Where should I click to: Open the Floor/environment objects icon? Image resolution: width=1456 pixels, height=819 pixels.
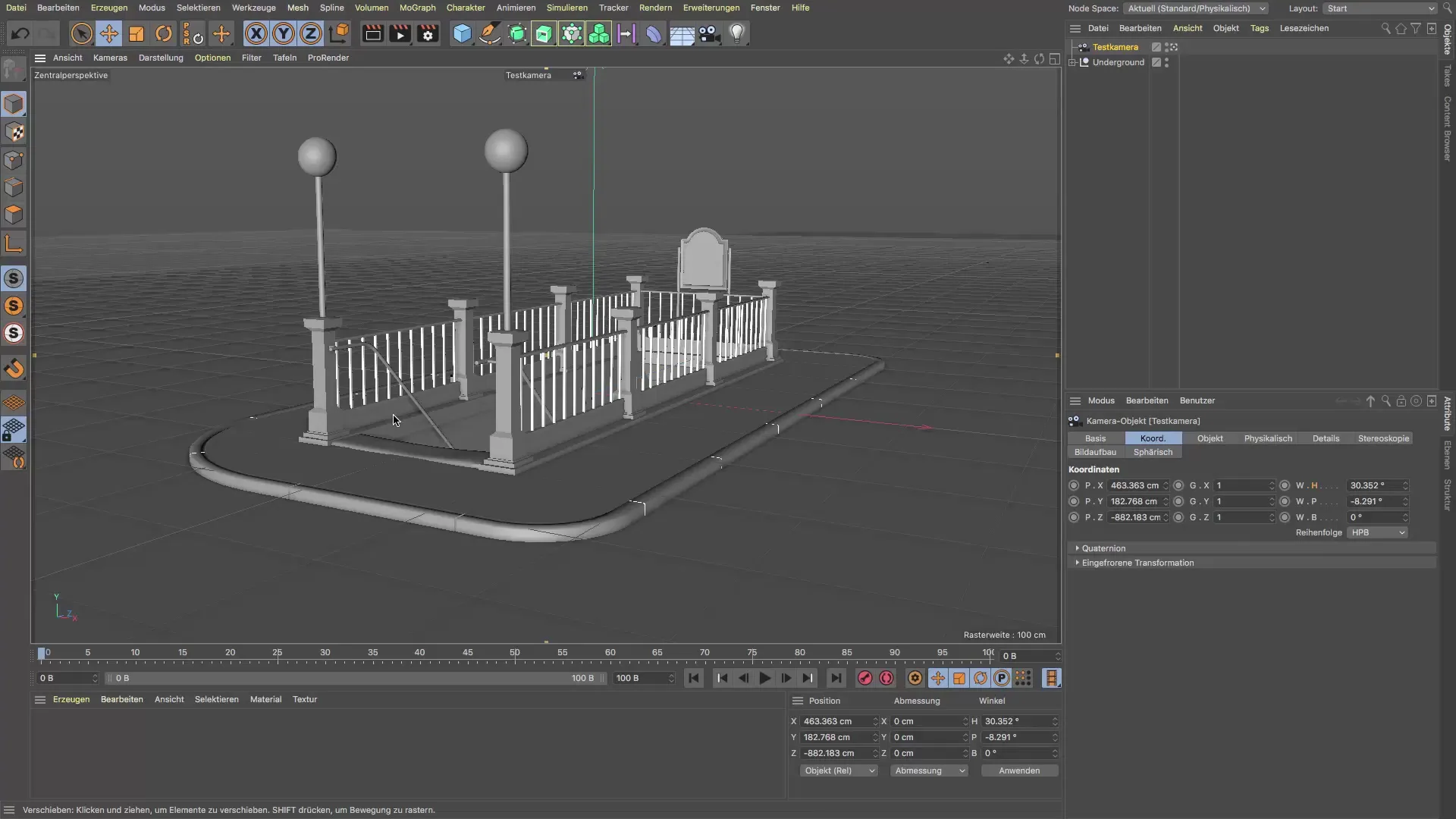(x=682, y=33)
